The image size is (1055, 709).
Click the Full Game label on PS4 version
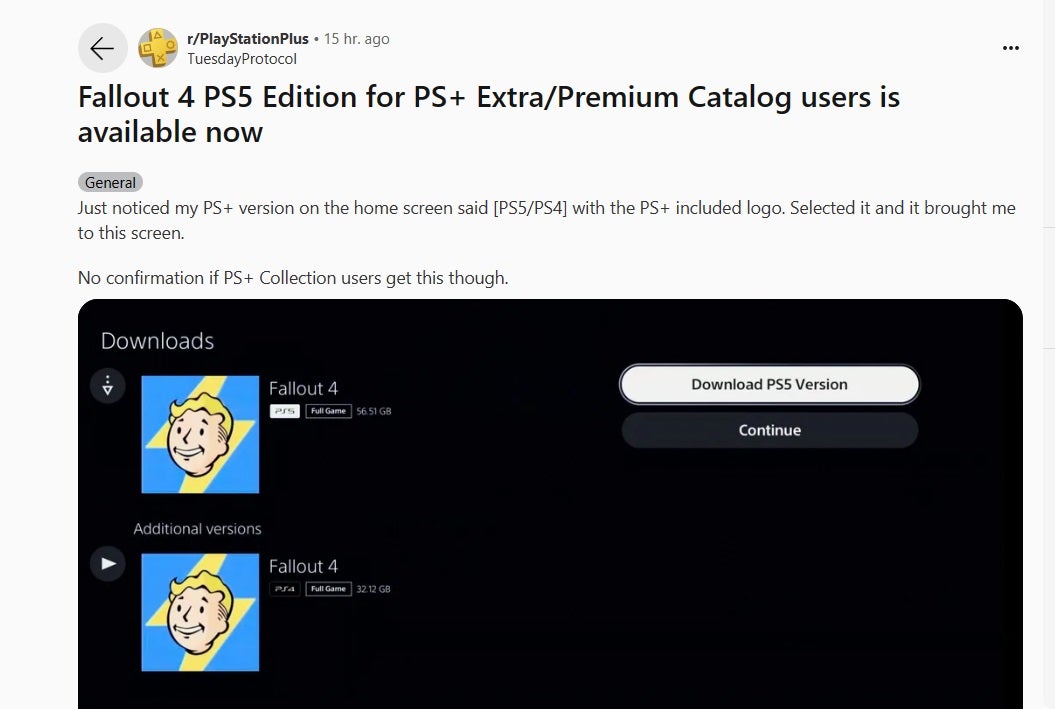tap(328, 589)
